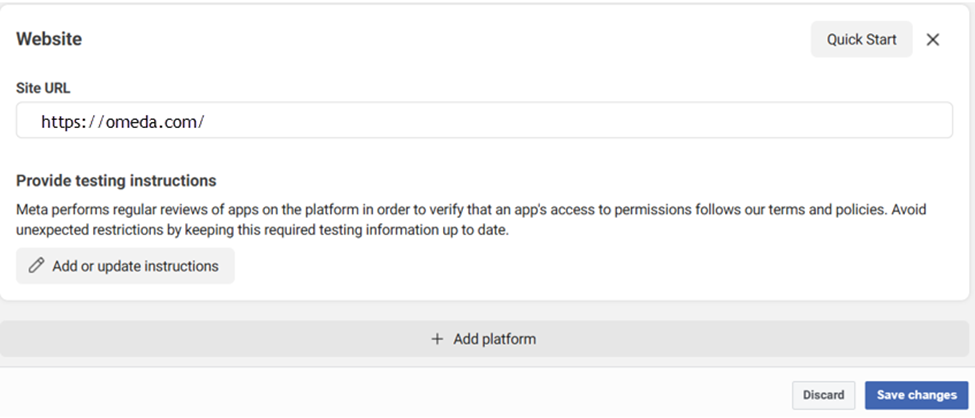Click the Website section heading

pos(49,40)
